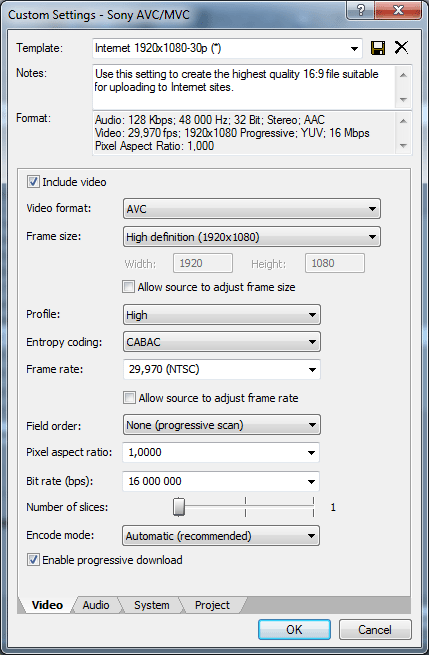Close the Custom Settings dialog
The height and width of the screenshot is (655, 429).
(x=399, y=10)
